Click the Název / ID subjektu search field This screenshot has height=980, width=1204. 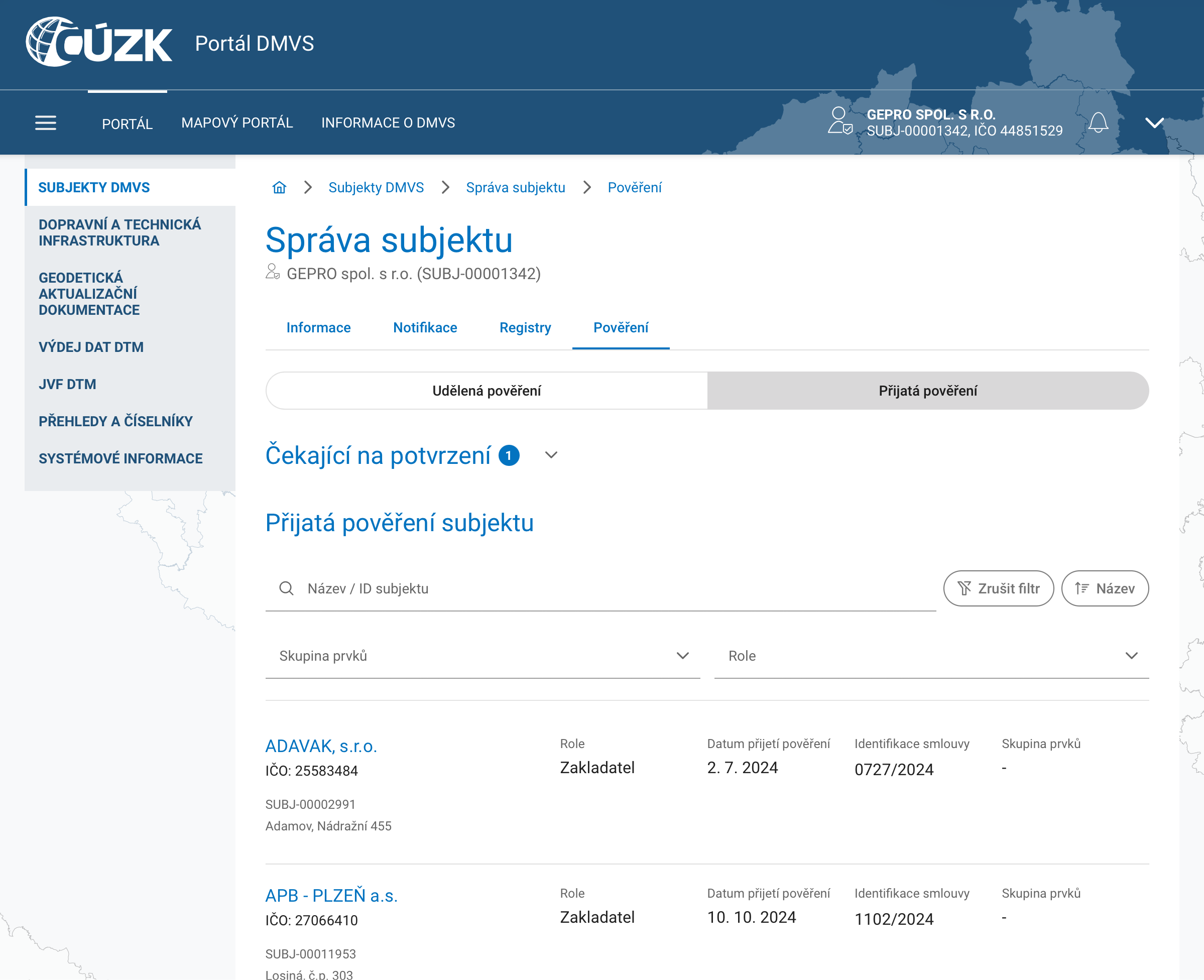600,588
